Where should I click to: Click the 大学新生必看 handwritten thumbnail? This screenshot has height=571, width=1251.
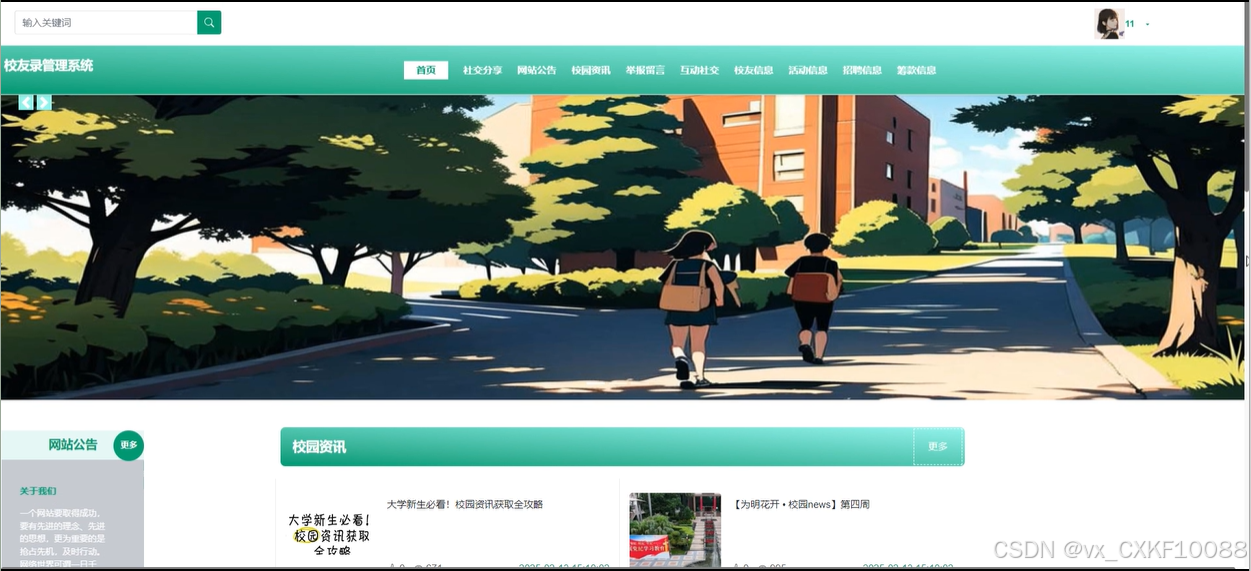[x=329, y=531]
